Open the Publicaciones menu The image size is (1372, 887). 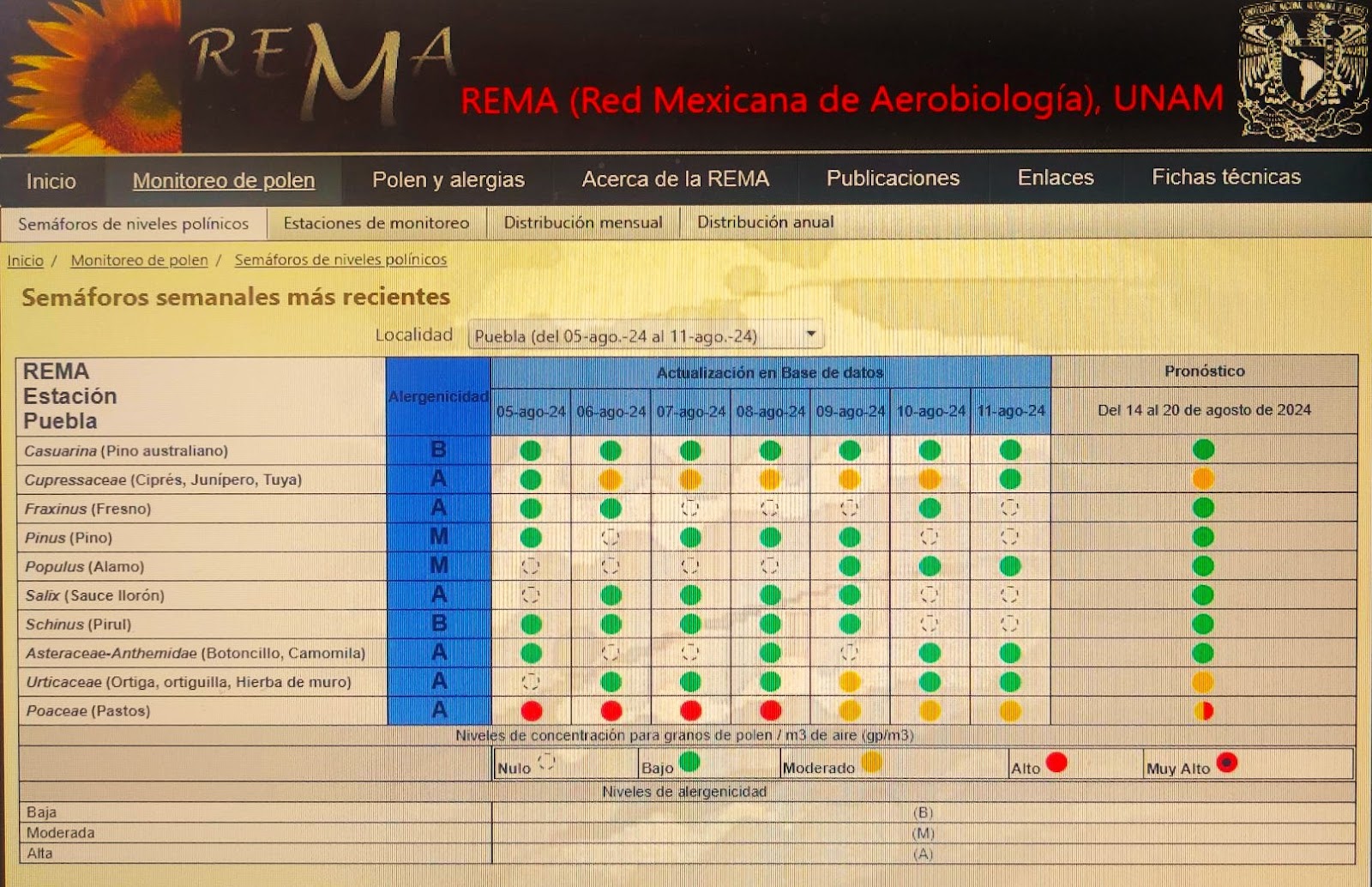click(x=893, y=178)
